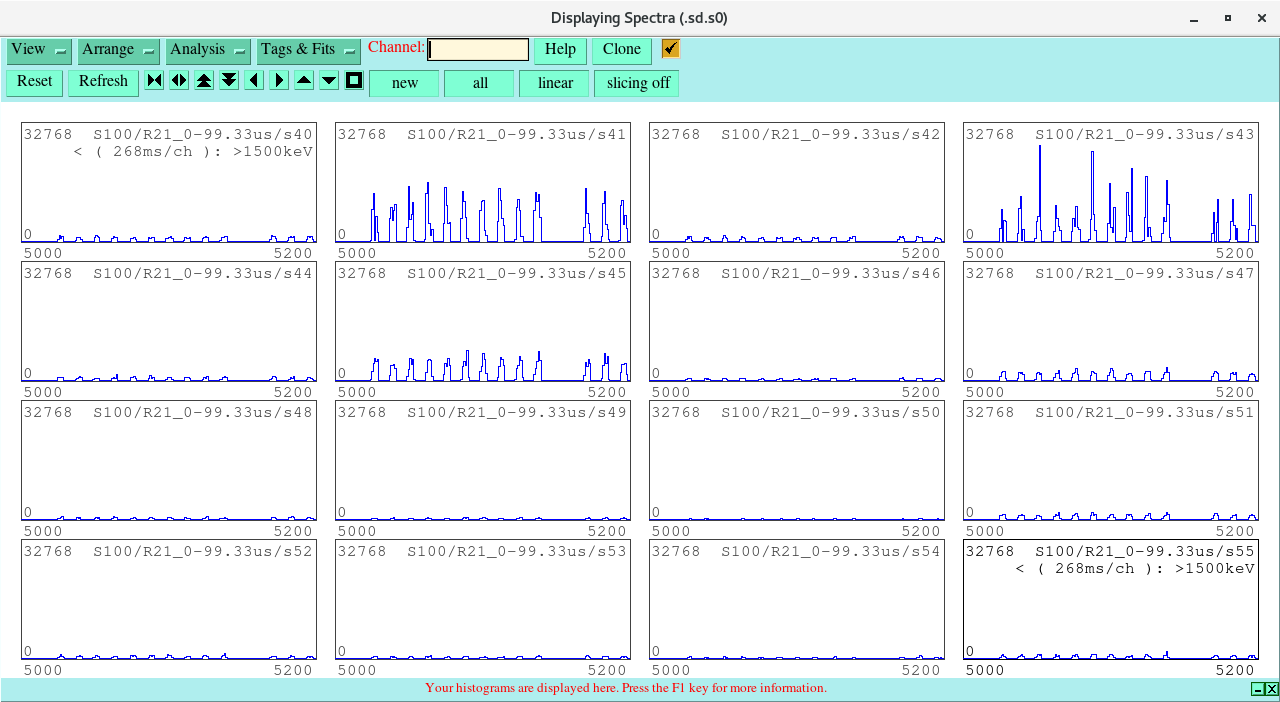Click the double down-arrow icon
The image size is (1280, 702).
pyautogui.click(x=229, y=81)
